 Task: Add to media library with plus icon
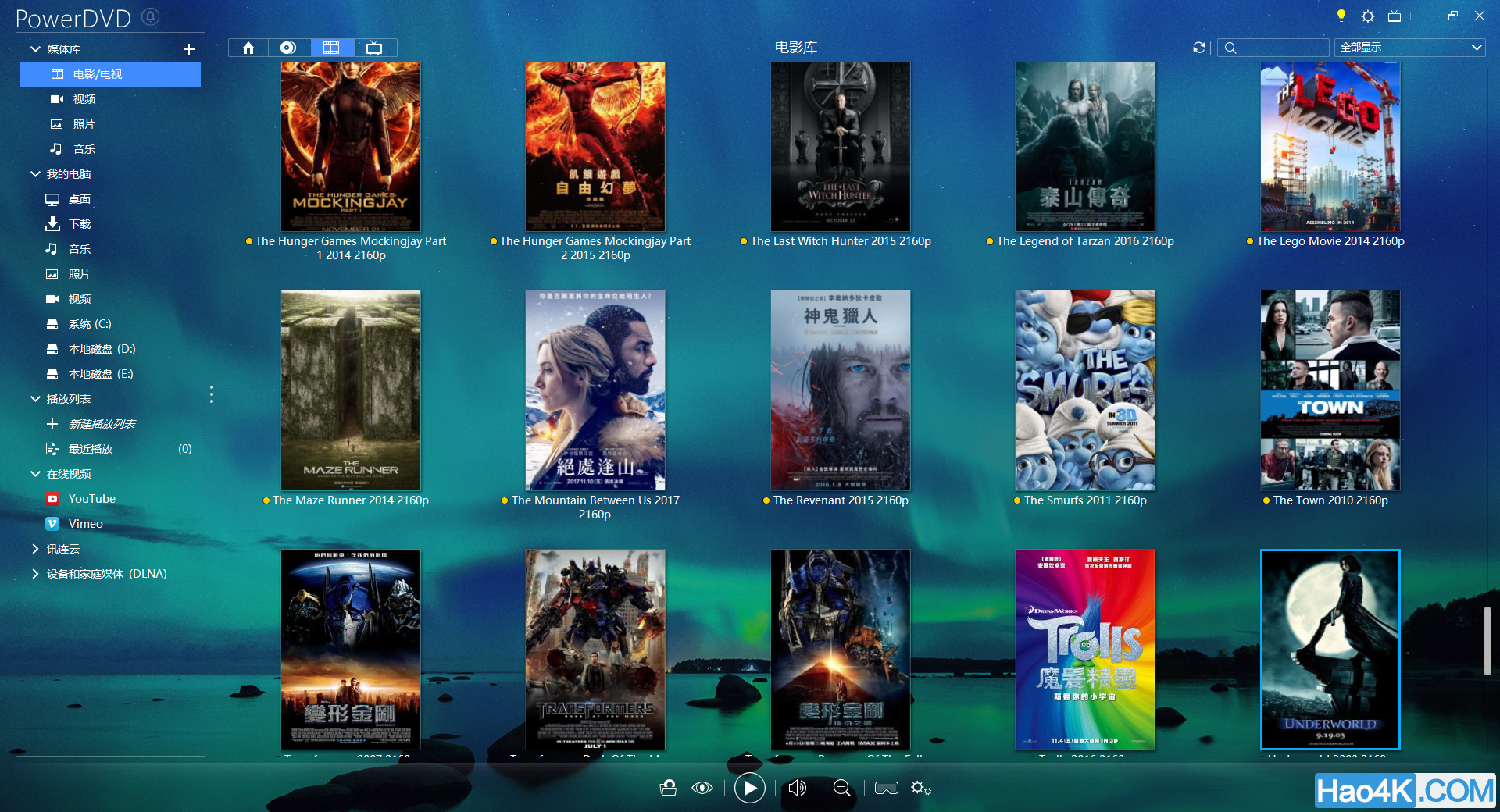coord(188,49)
